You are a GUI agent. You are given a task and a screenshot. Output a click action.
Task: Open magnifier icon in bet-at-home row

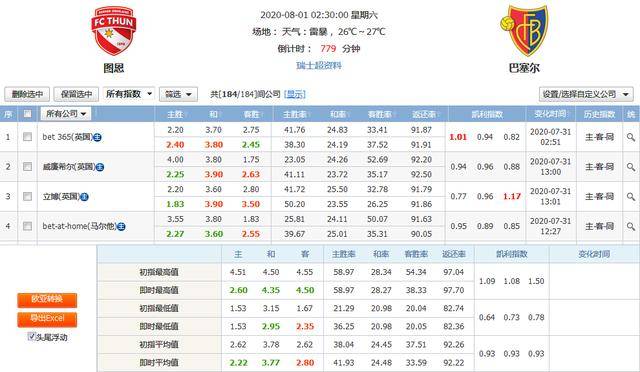(x=631, y=226)
